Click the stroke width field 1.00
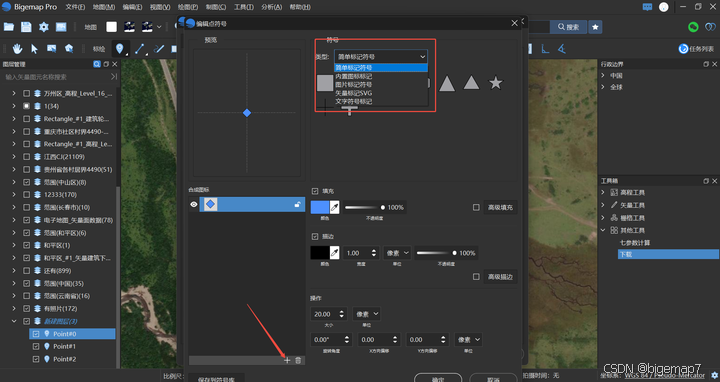The height and width of the screenshot is (382, 720). (361, 253)
